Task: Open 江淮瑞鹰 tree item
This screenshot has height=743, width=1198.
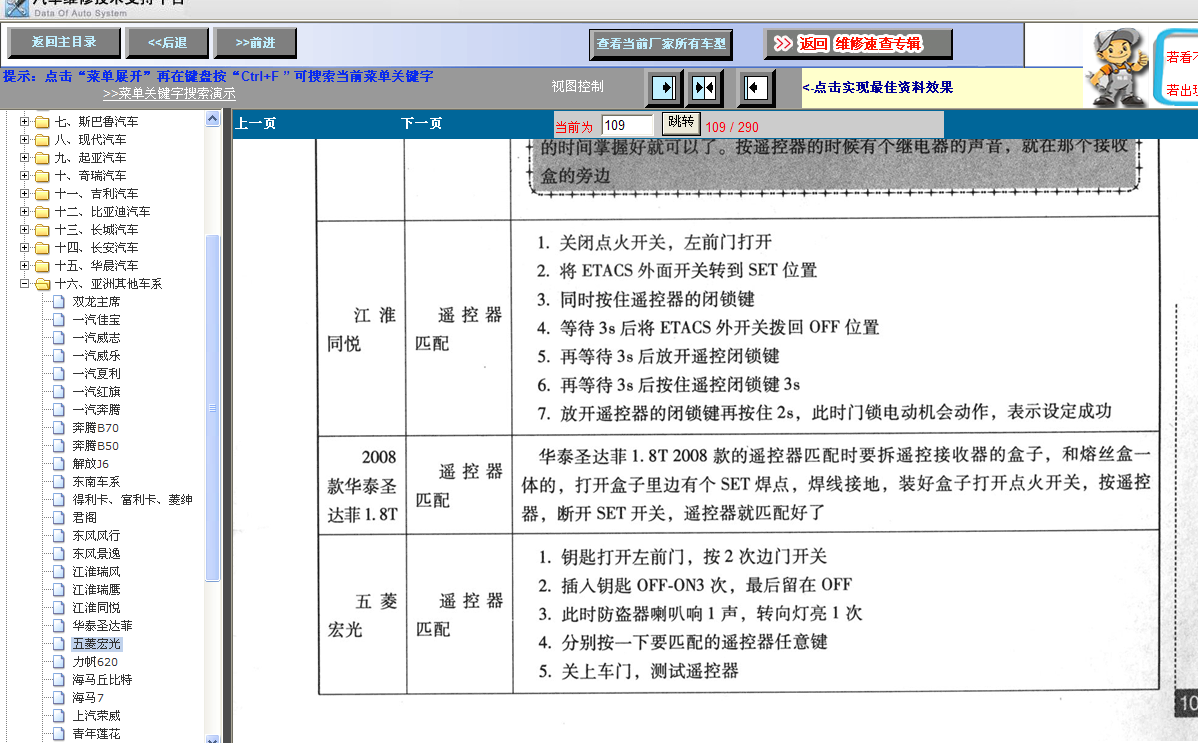Action: point(96,589)
